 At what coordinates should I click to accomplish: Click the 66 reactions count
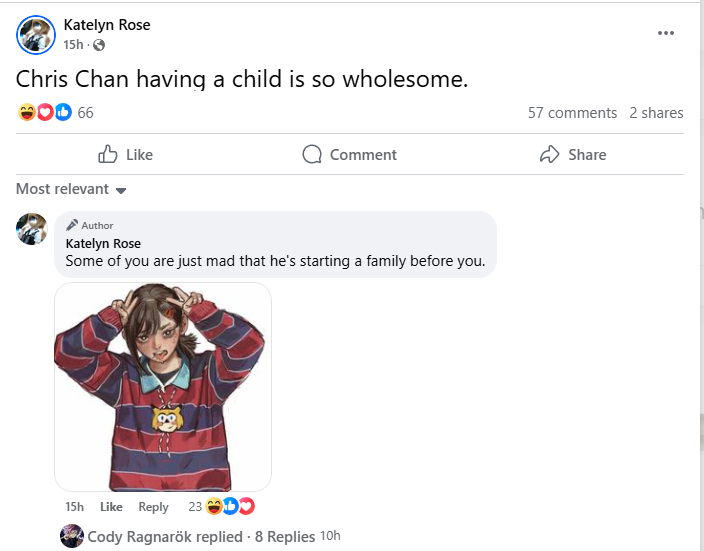pyautogui.click(x=85, y=112)
